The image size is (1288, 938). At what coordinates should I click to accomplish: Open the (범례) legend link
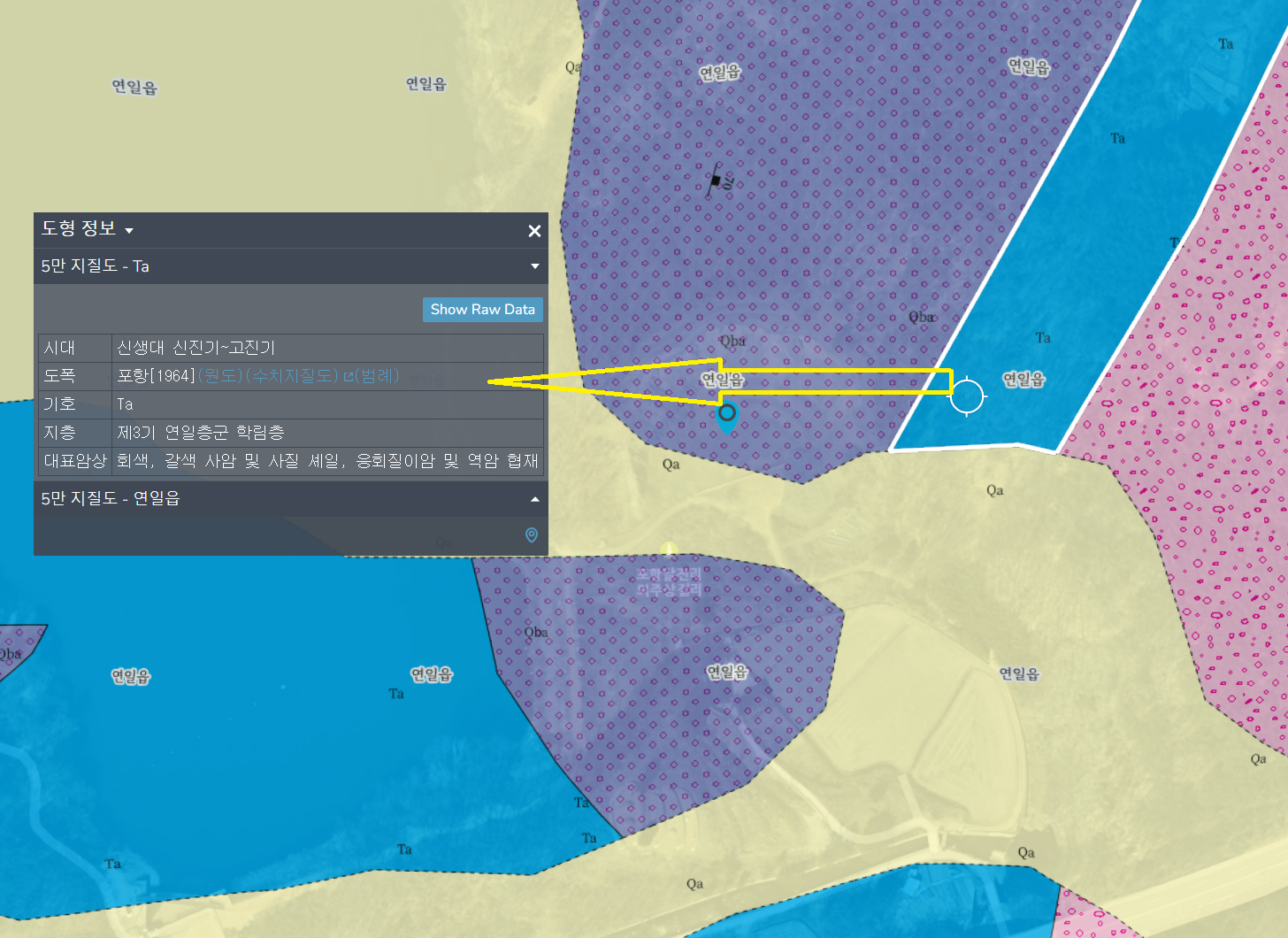pos(377,376)
